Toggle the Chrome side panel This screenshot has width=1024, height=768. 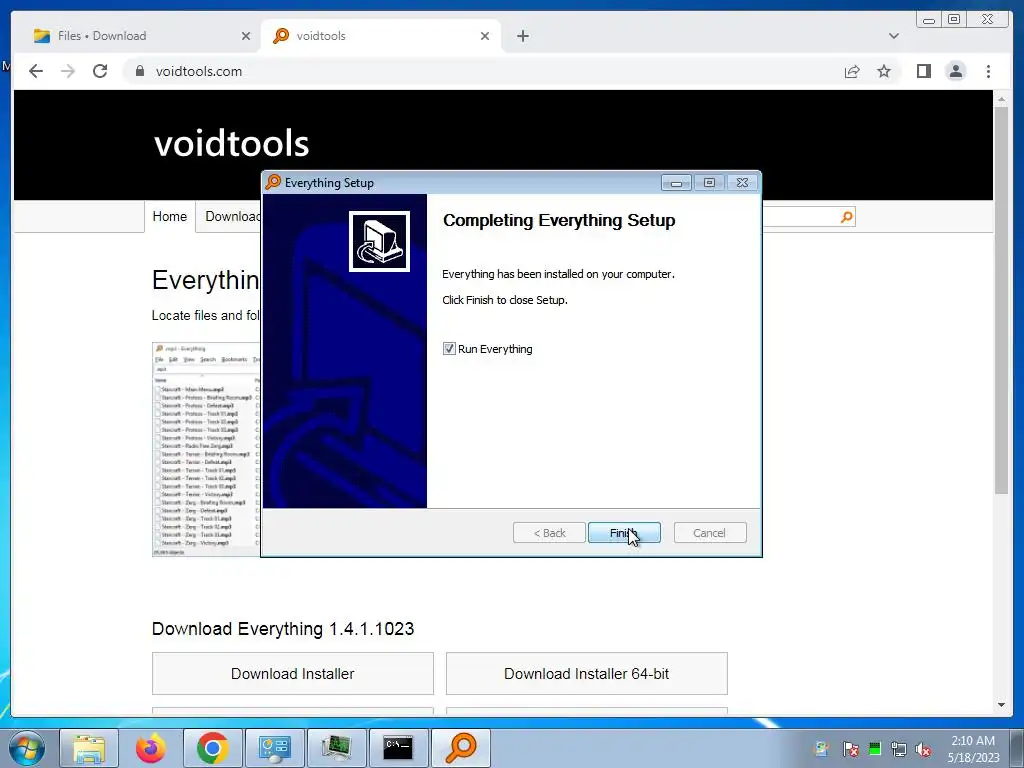coord(923,71)
